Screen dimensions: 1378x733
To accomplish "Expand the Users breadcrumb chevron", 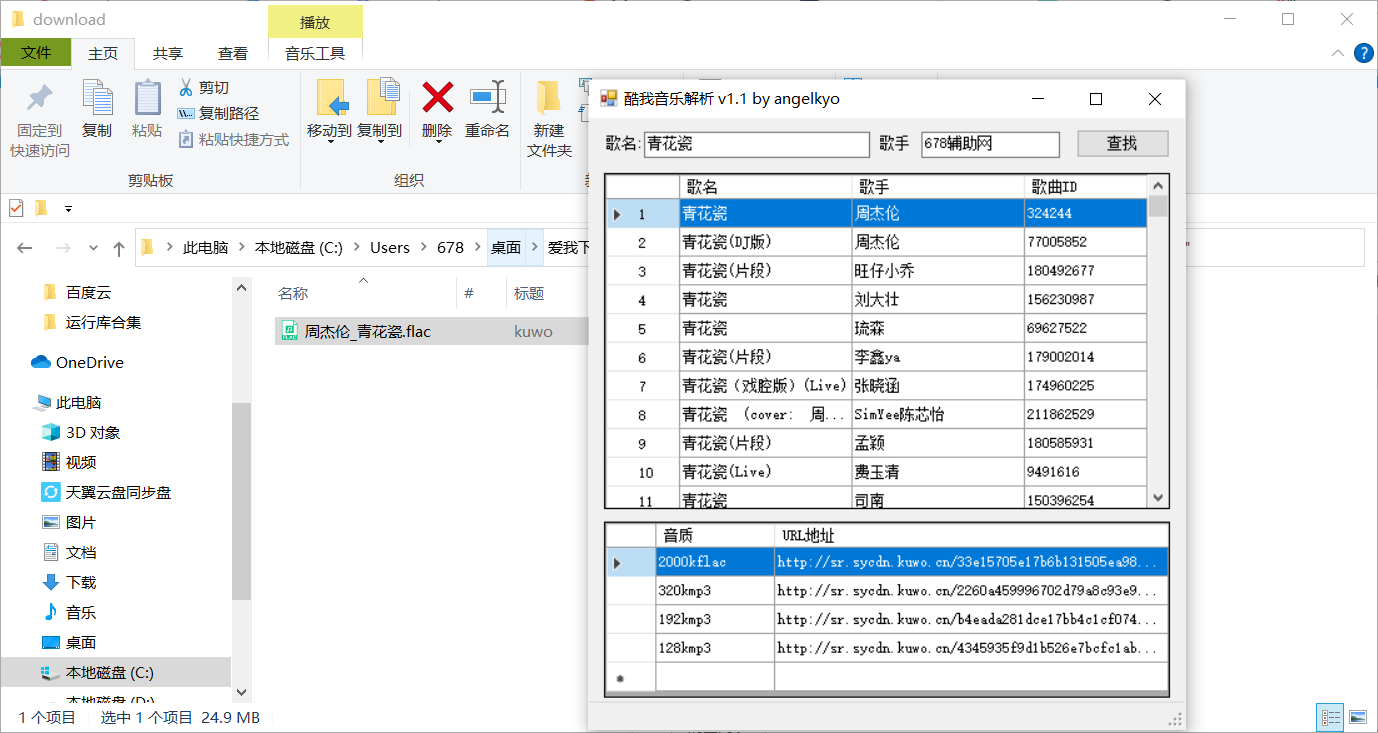I will pos(423,248).
